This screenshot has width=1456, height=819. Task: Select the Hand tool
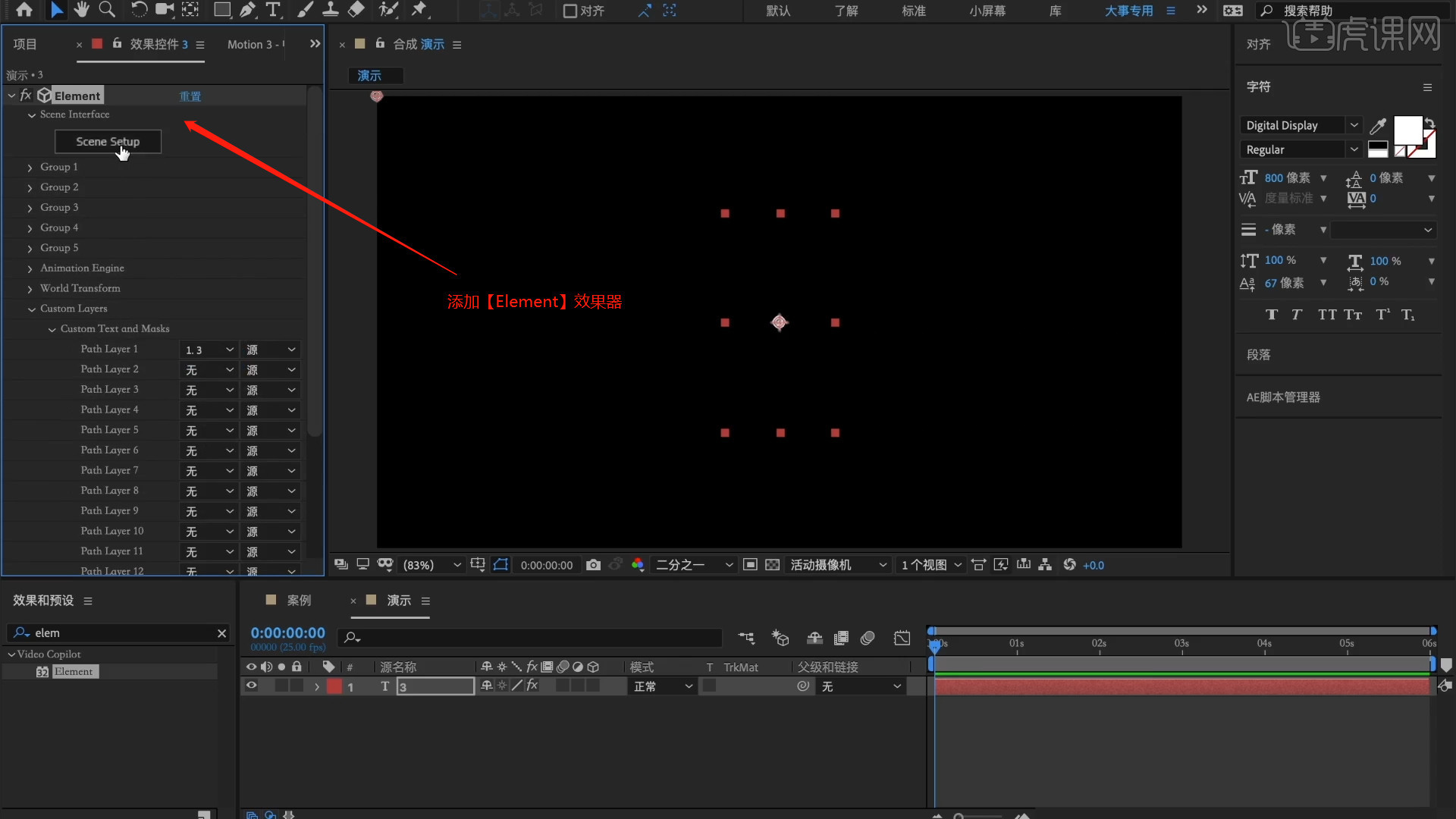(x=81, y=10)
